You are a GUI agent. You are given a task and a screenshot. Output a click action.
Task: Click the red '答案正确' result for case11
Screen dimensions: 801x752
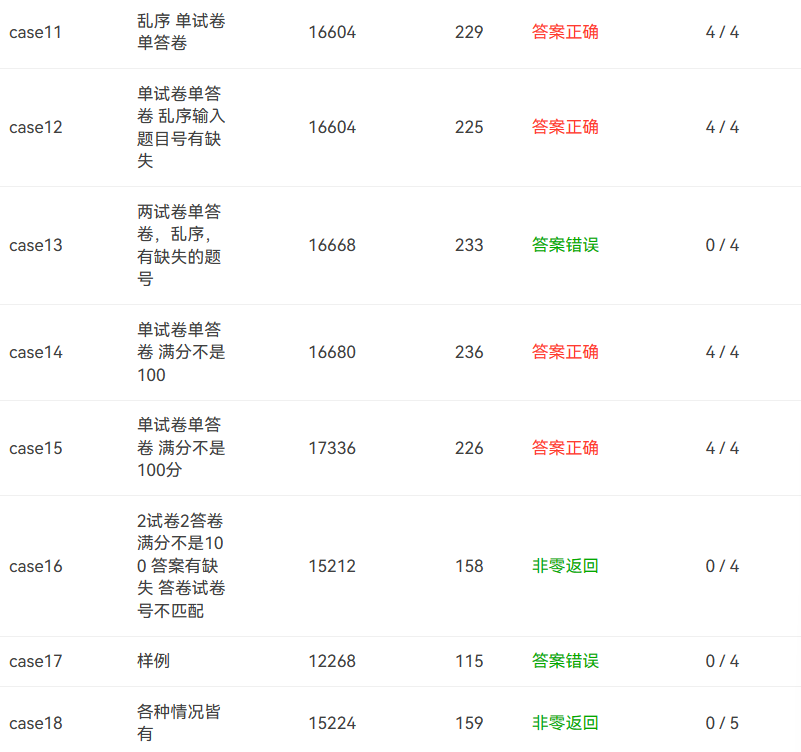(x=565, y=32)
